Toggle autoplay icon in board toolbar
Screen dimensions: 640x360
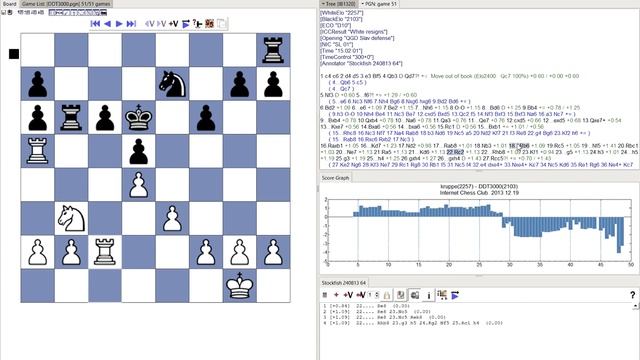(x=186, y=24)
